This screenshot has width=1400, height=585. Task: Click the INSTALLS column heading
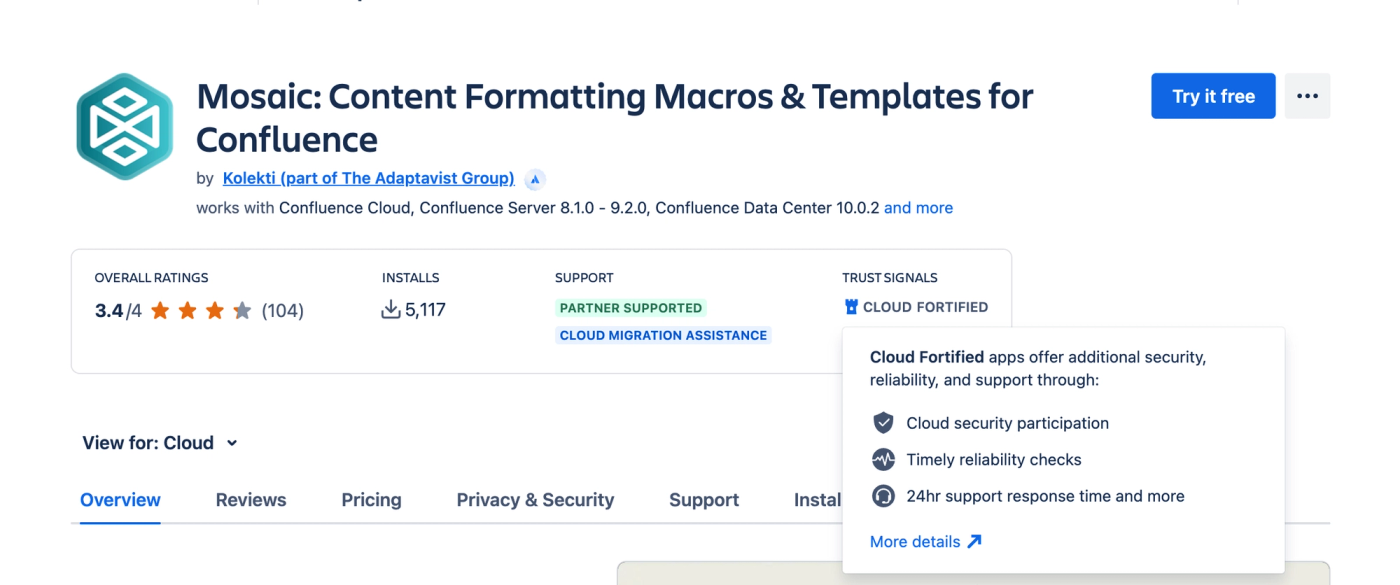411,278
